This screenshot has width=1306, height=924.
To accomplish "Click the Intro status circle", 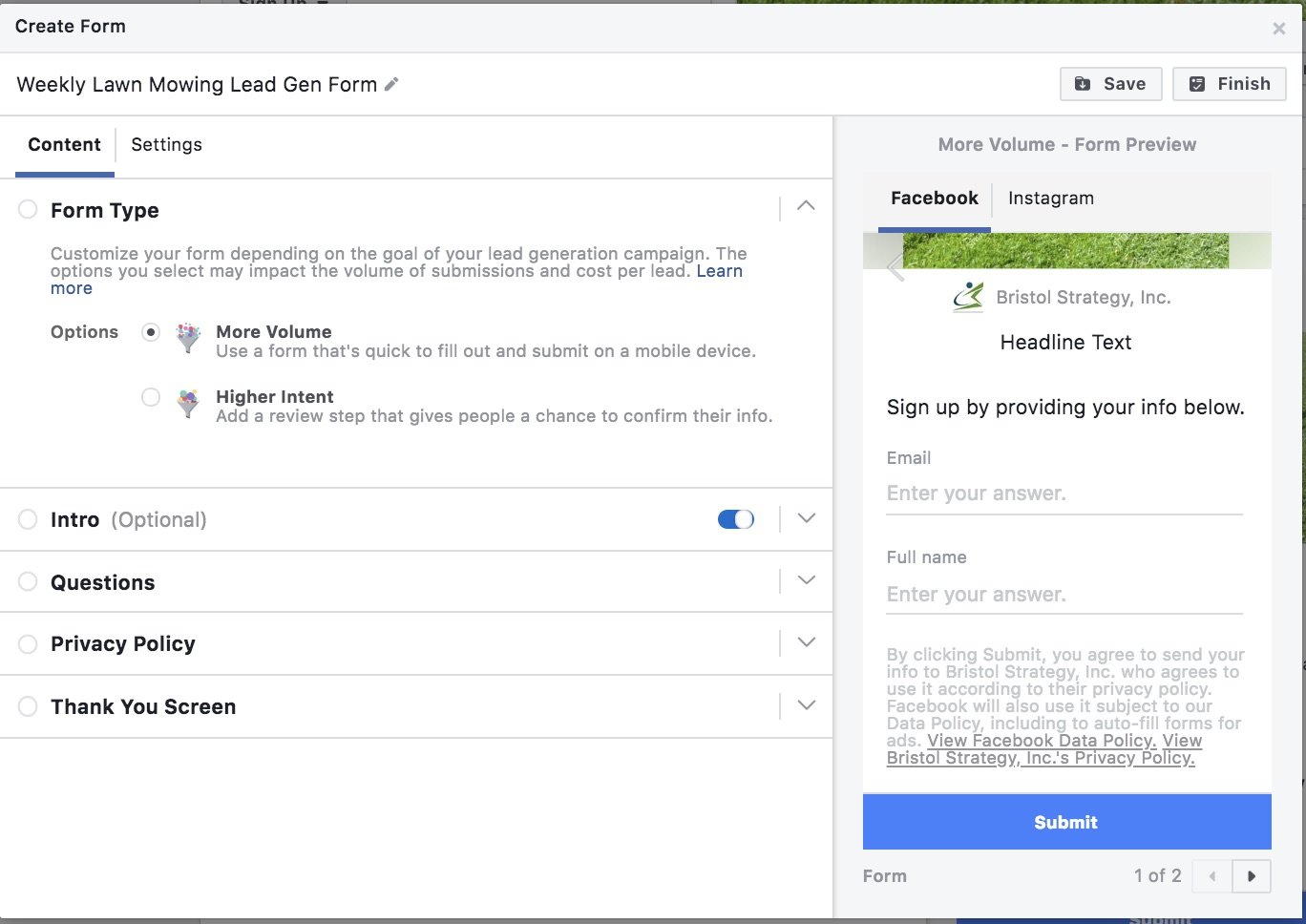I will click(28, 519).
